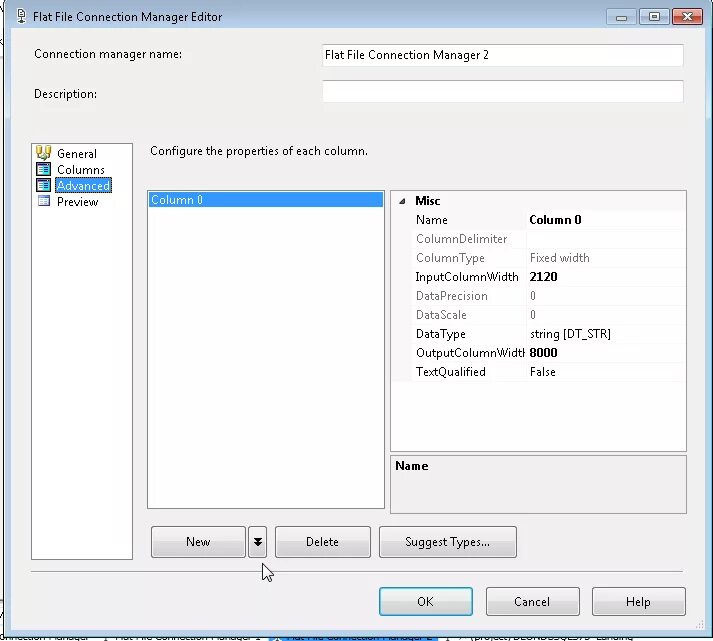The image size is (713, 641).
Task: Close the Flat File Connection Manager Editor
Action: coord(688,17)
